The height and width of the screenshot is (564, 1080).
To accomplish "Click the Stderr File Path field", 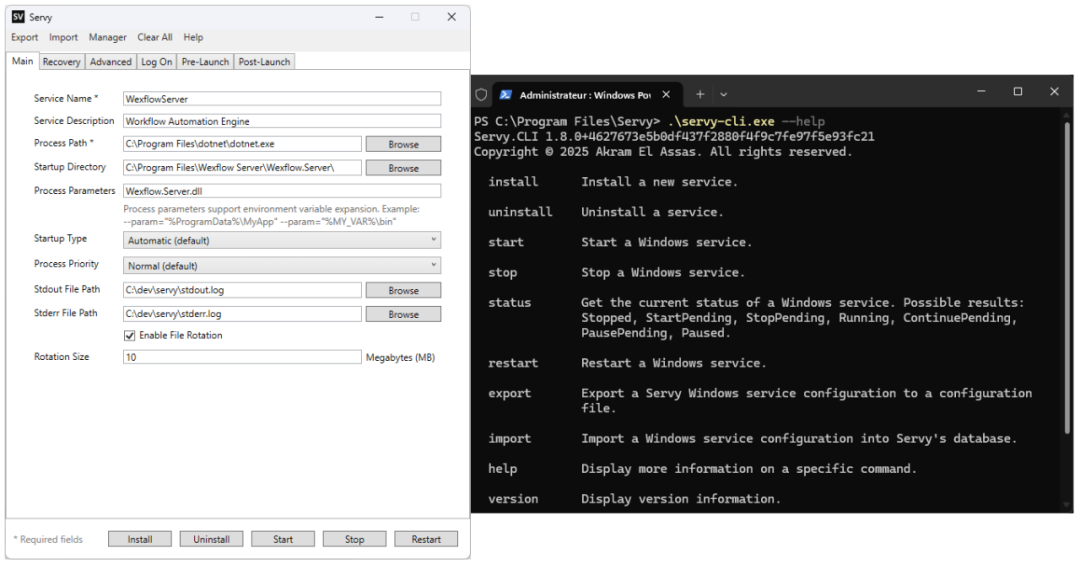I will (242, 313).
